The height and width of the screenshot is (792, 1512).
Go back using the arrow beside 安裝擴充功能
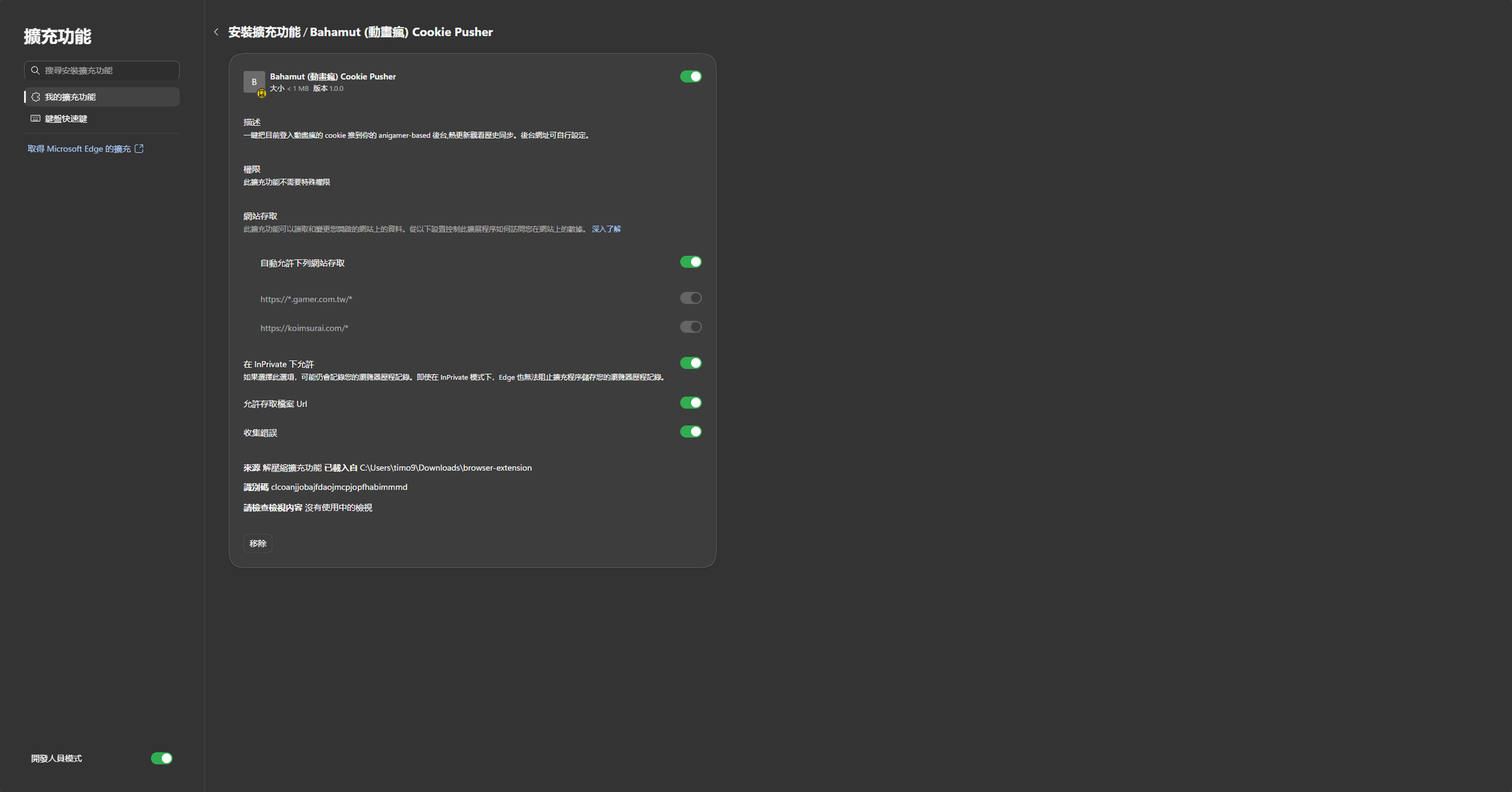click(x=216, y=32)
